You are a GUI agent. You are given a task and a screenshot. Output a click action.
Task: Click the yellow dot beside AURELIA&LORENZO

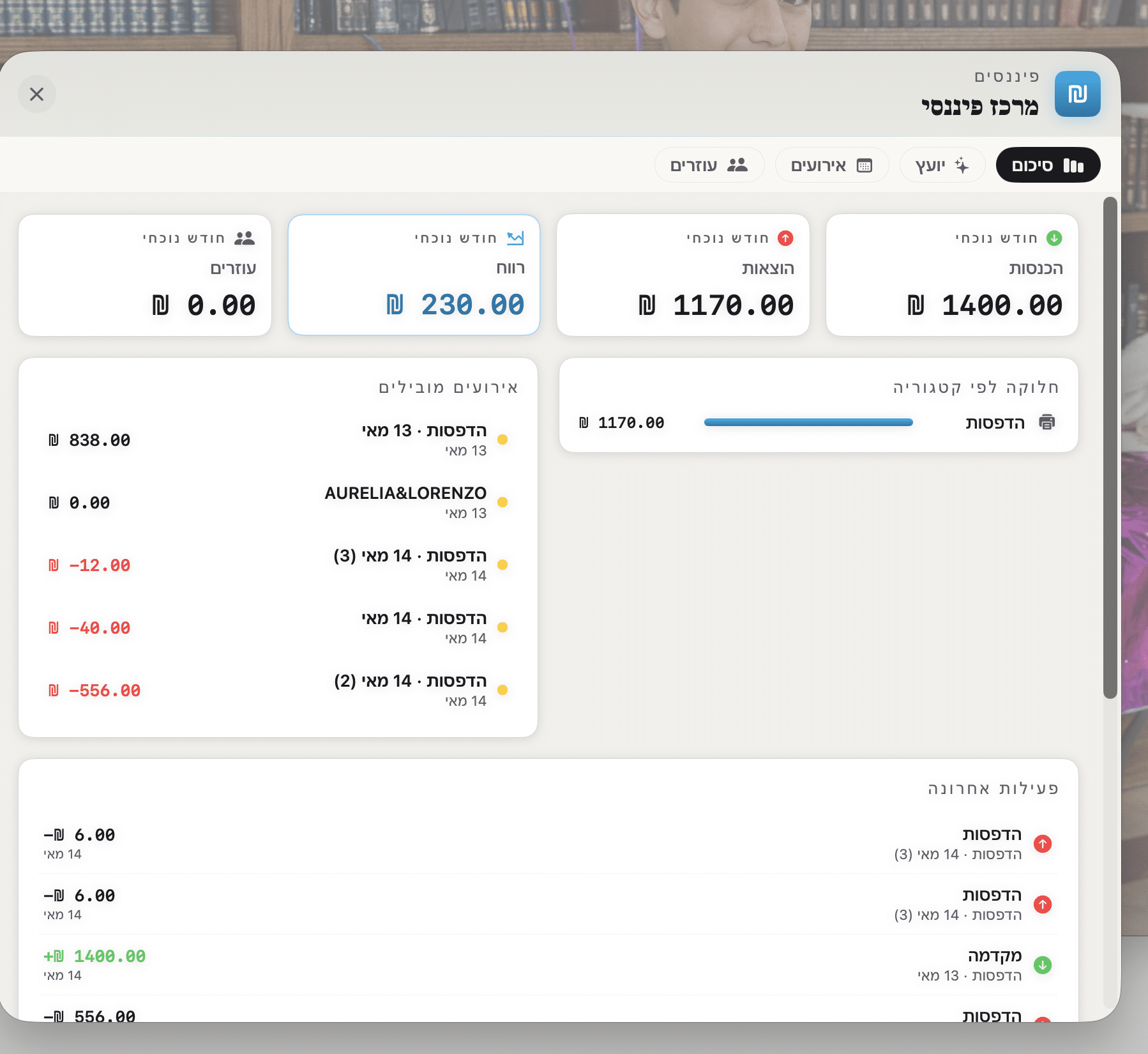coord(502,502)
